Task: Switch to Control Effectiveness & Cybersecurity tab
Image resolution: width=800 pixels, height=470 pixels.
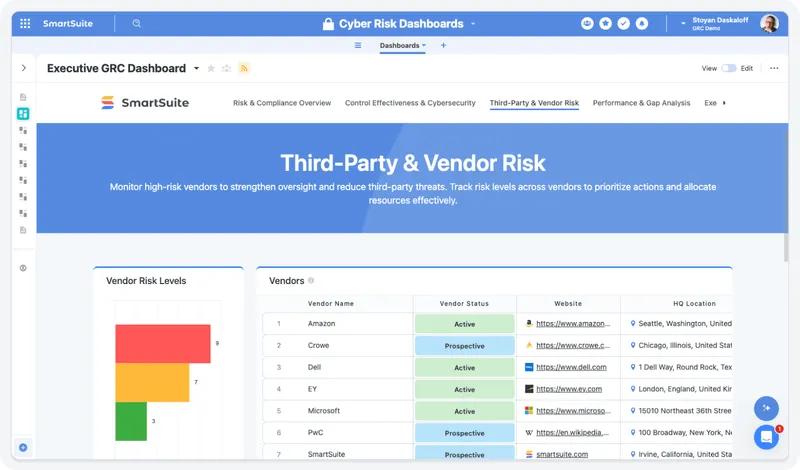Action: 410,103
